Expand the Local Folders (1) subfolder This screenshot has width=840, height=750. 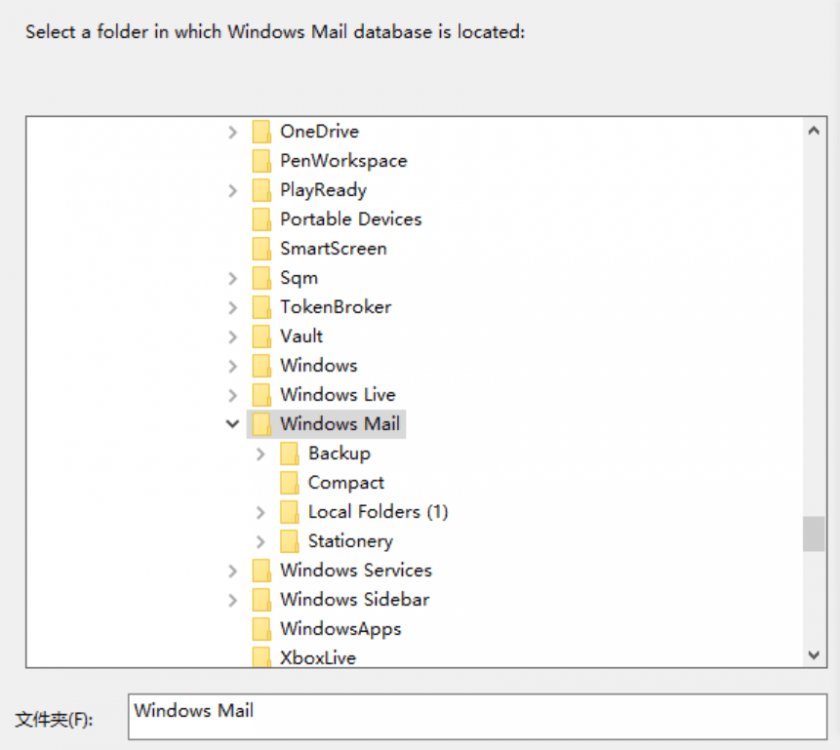[x=260, y=512]
